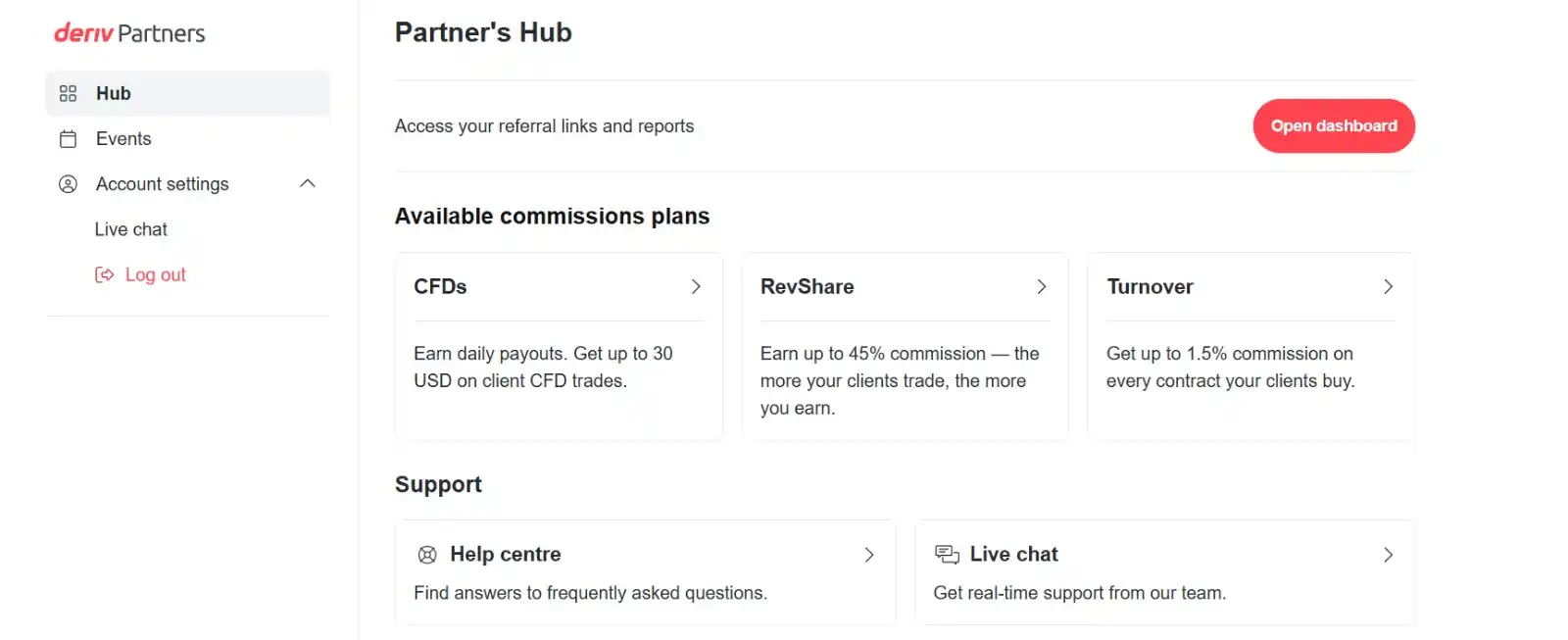
Task: Select Live chat under Account settings
Action: tap(131, 229)
